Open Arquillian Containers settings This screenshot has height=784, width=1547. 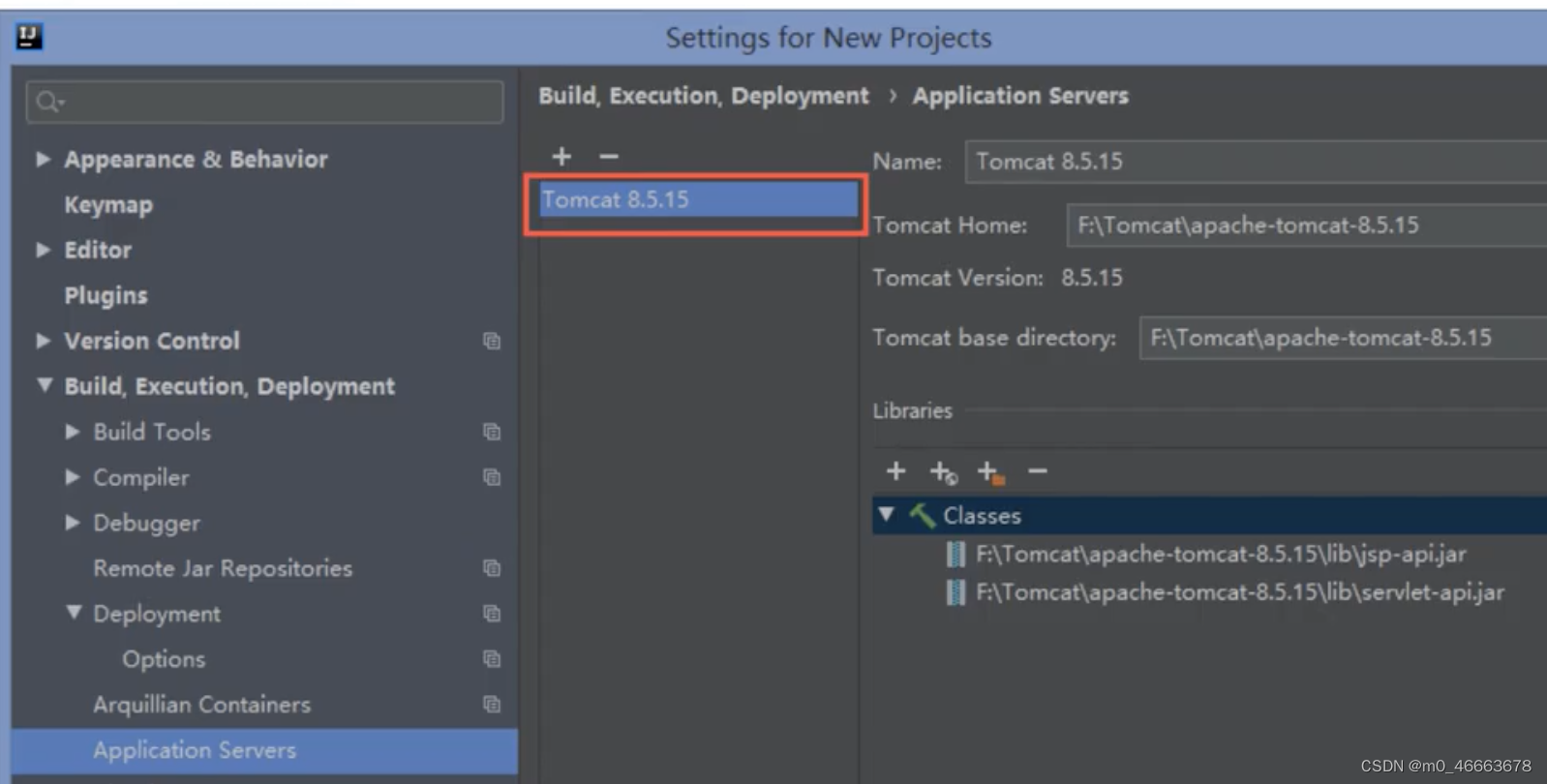[x=202, y=705]
